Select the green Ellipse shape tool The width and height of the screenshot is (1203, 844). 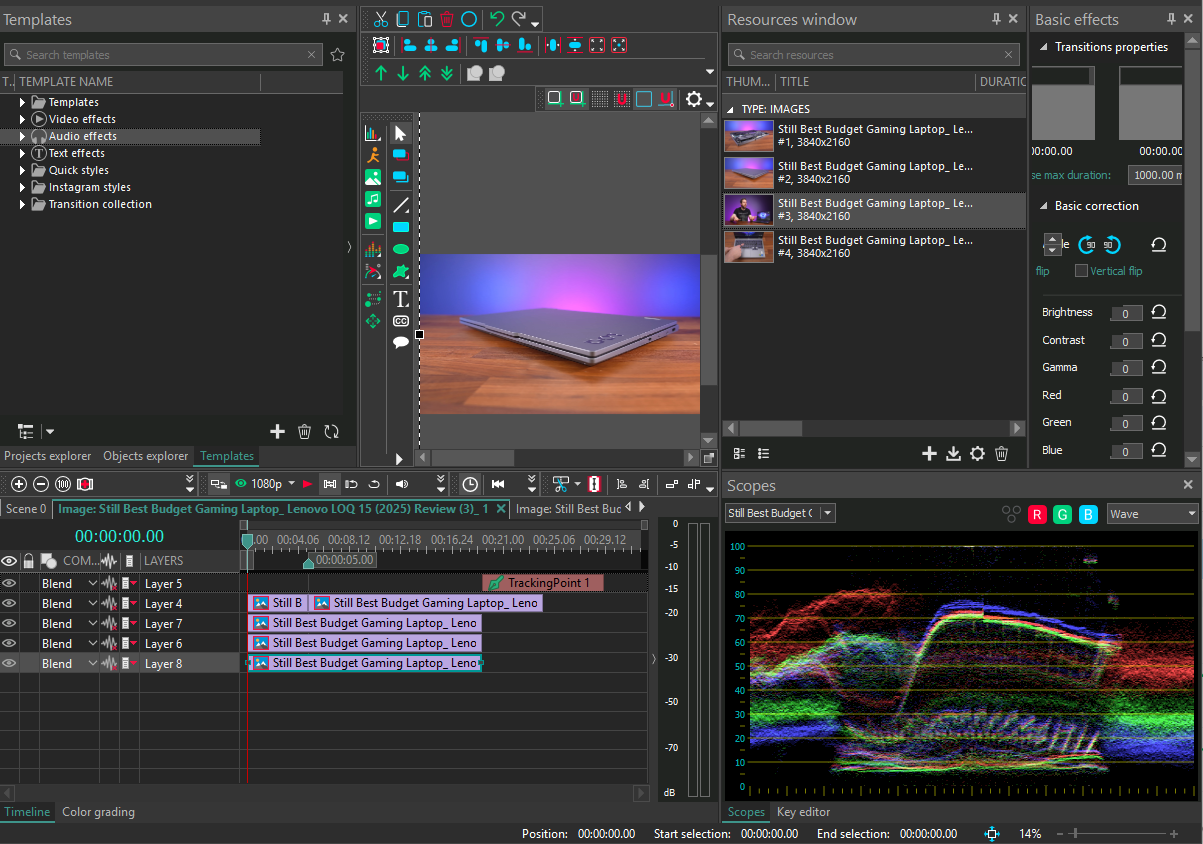[401, 249]
